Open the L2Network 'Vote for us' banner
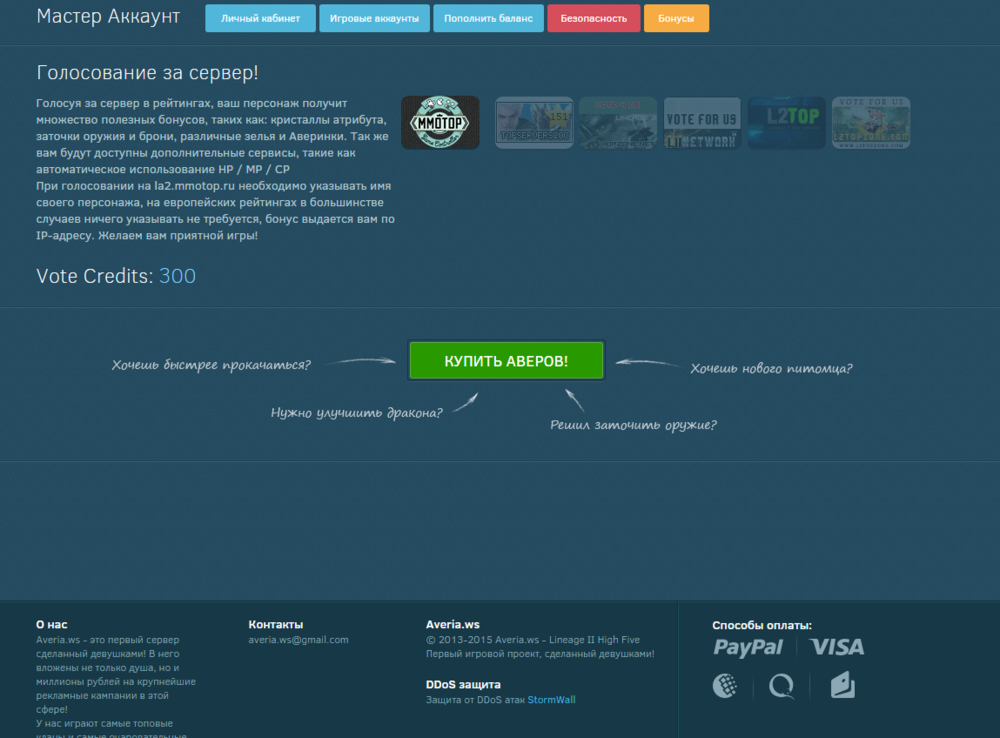Viewport: 1000px width, 738px height. (x=702, y=123)
